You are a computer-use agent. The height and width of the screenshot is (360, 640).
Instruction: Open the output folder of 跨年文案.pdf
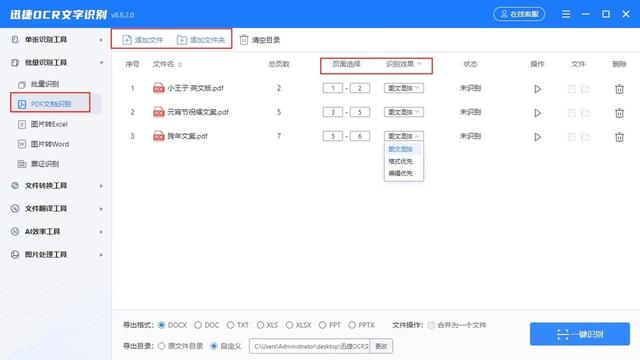(585, 137)
